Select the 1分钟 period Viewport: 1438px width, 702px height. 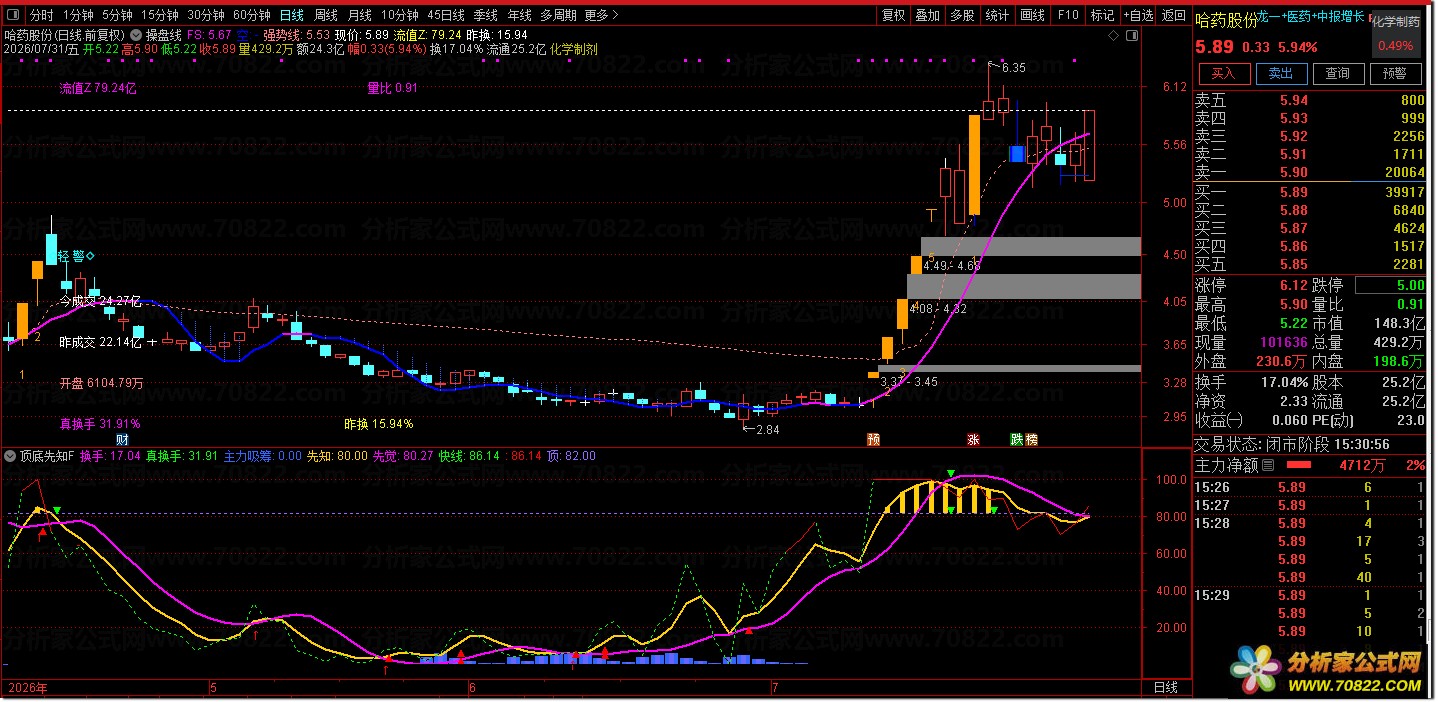point(78,15)
